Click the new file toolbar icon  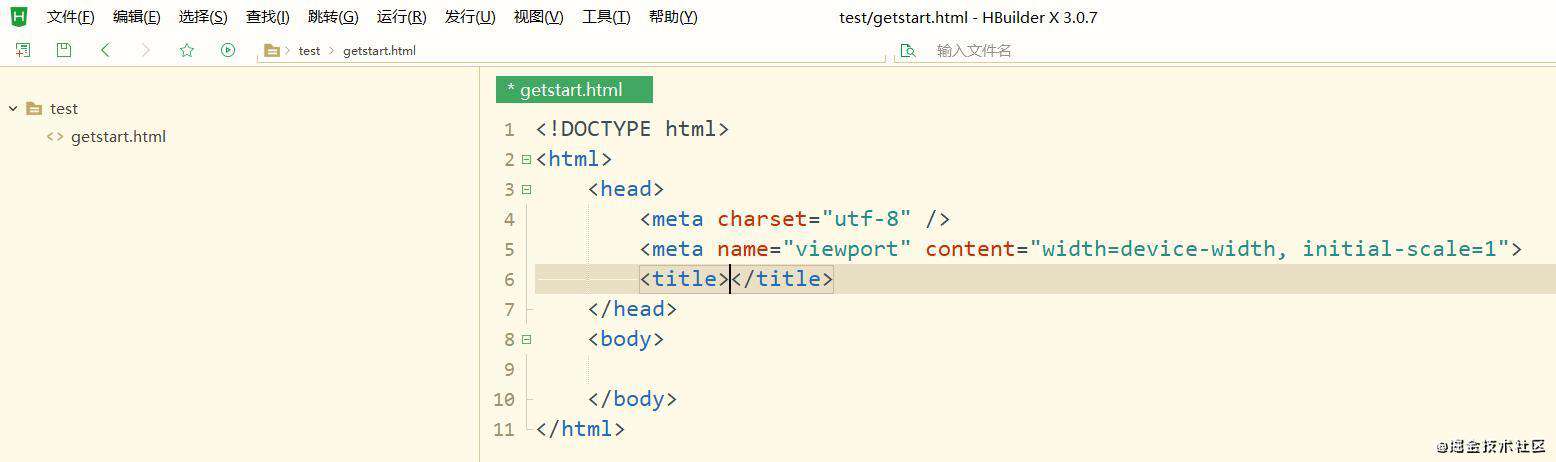pyautogui.click(x=23, y=50)
